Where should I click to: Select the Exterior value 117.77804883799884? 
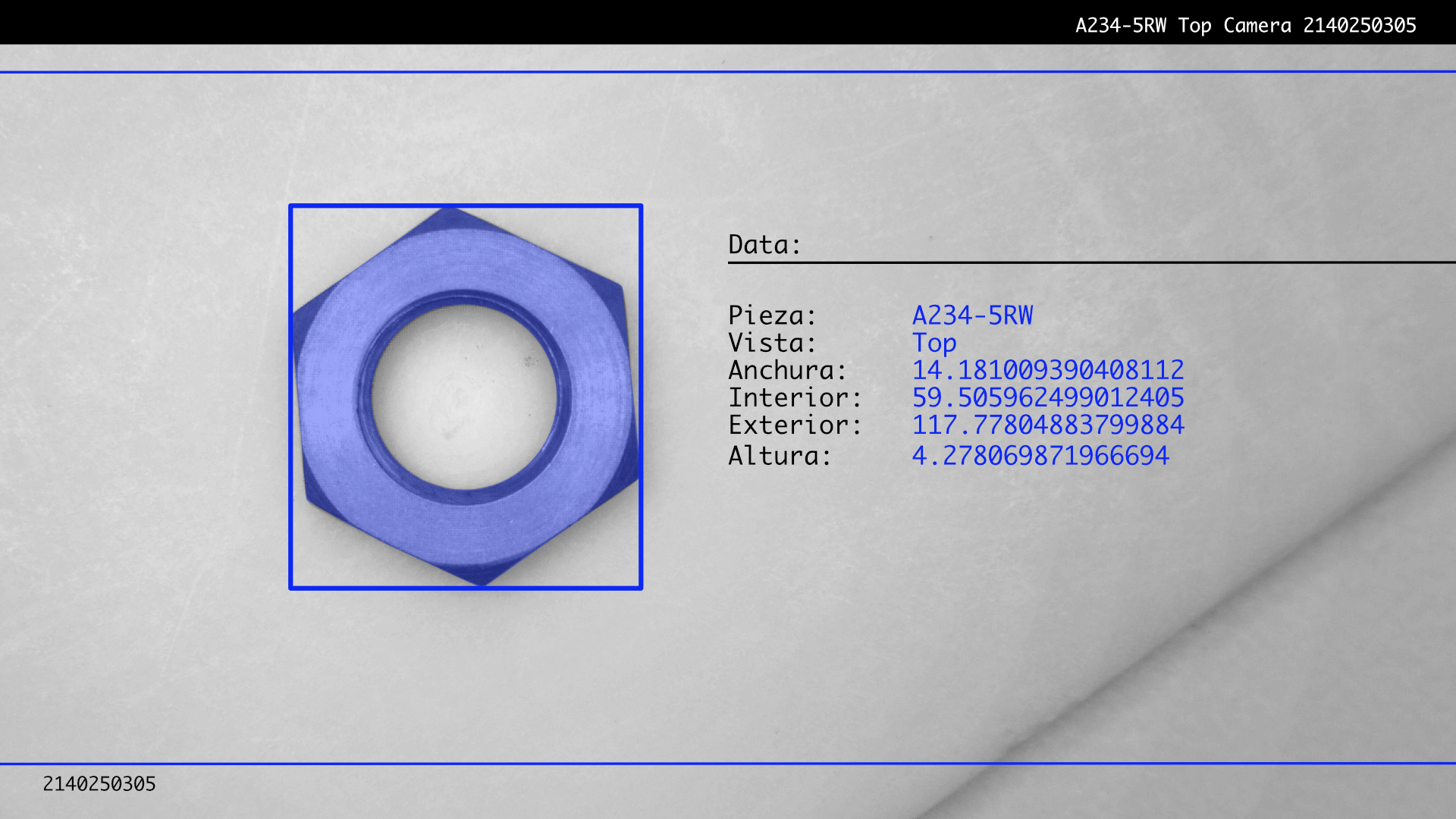[1047, 425]
